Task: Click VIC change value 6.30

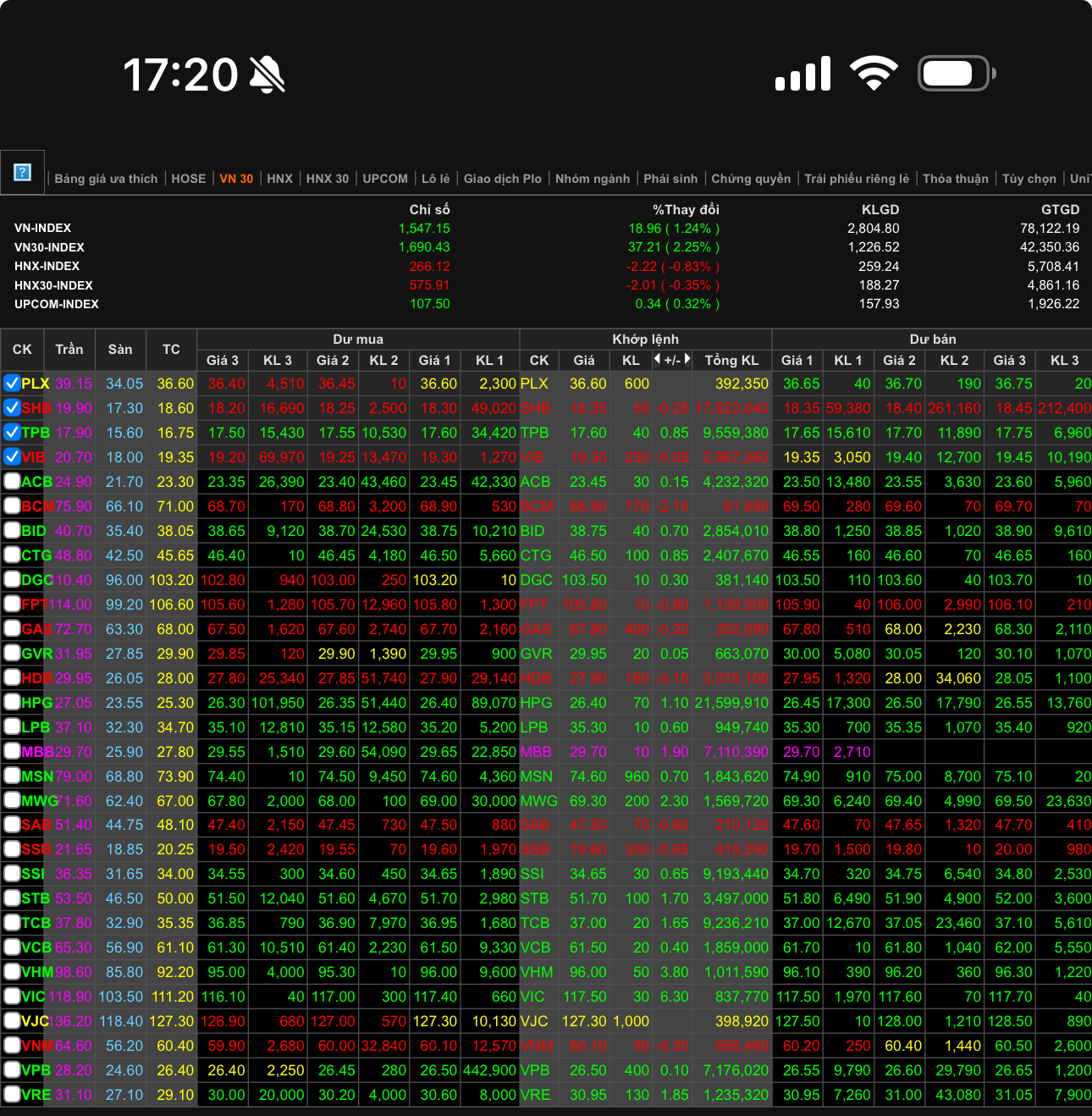Action: [675, 997]
